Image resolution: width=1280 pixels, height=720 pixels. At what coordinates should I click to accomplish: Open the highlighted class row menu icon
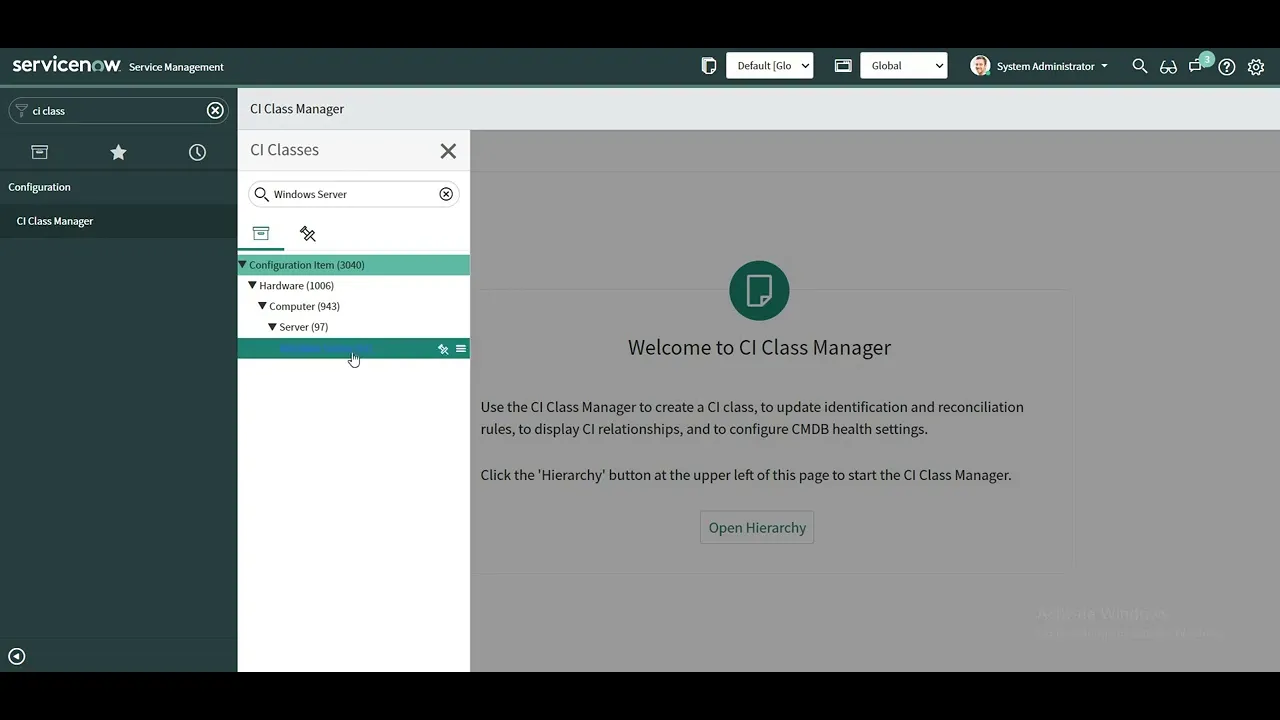tap(461, 349)
